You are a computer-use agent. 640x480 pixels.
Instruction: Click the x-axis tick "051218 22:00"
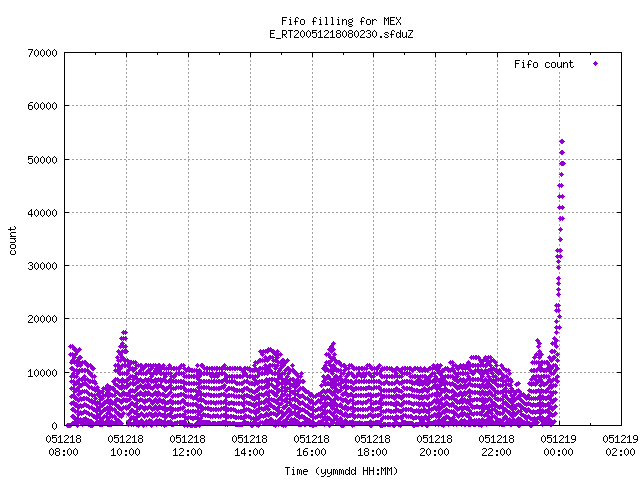[496, 446]
